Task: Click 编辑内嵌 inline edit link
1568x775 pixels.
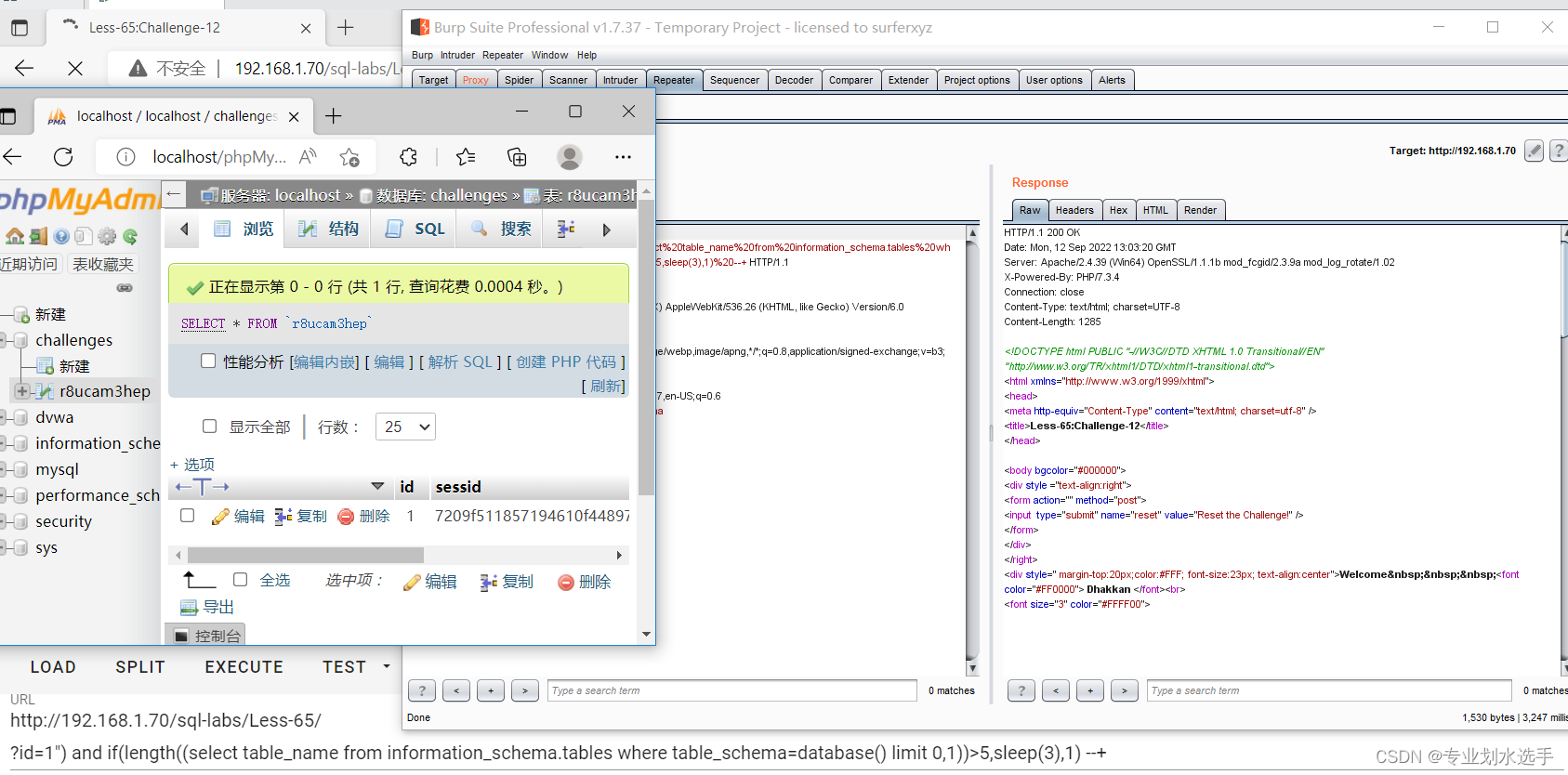Action: point(324,361)
